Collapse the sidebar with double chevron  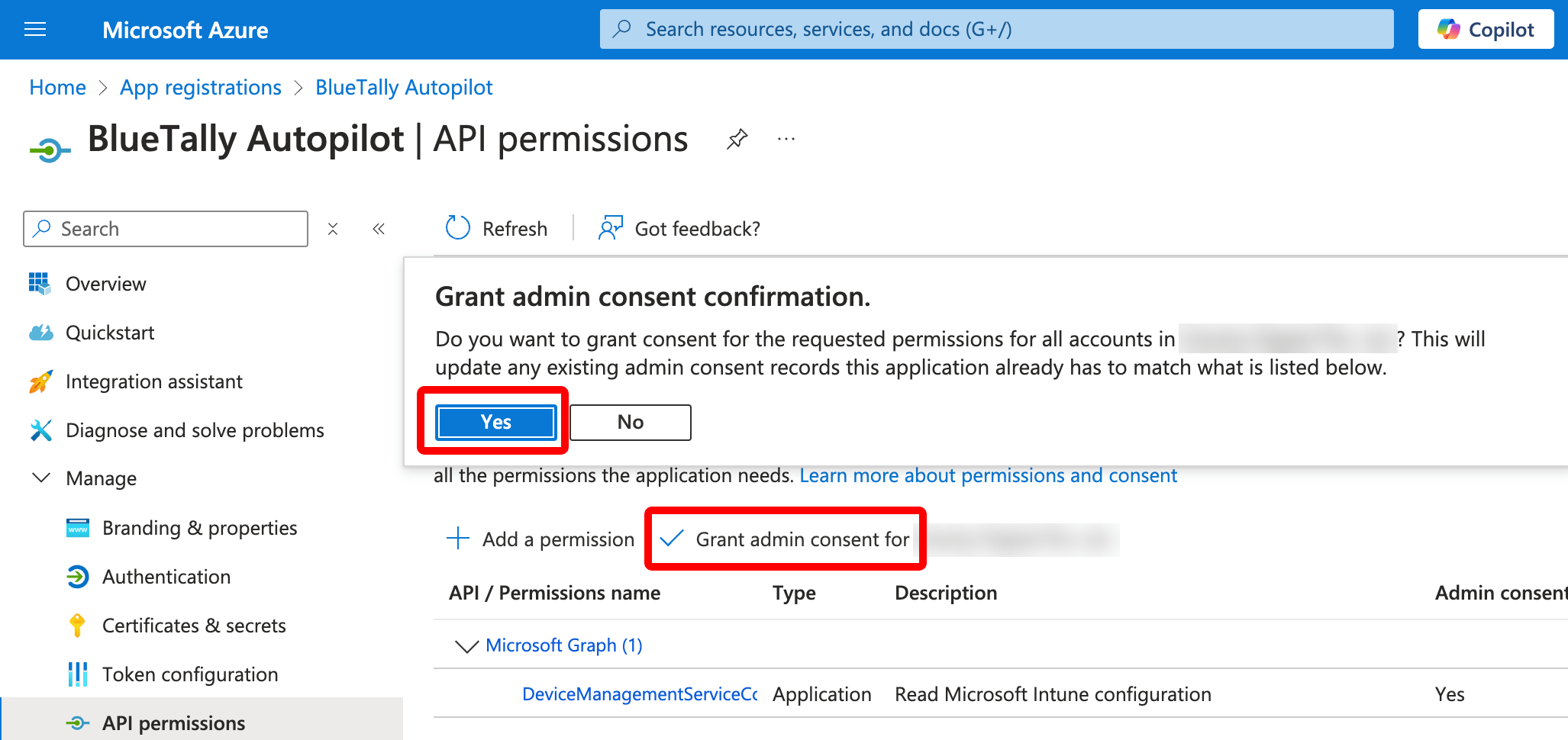coord(379,229)
